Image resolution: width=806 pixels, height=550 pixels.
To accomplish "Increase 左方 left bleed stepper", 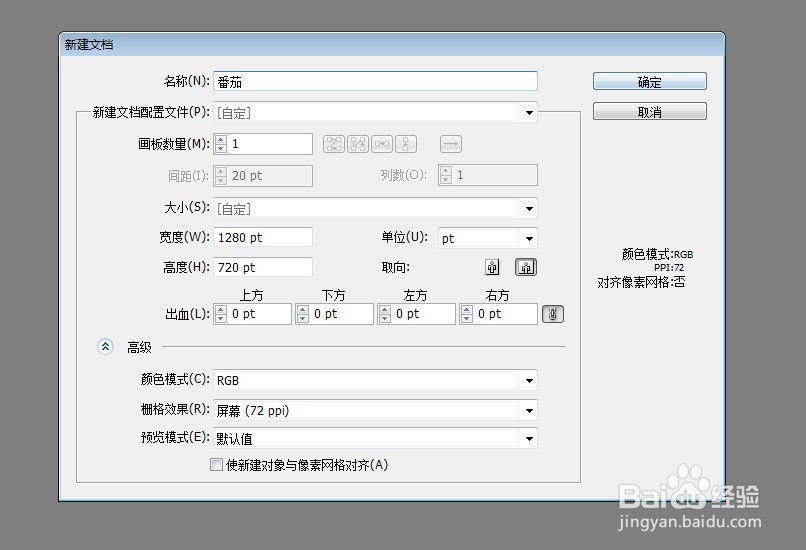I will click(385, 310).
